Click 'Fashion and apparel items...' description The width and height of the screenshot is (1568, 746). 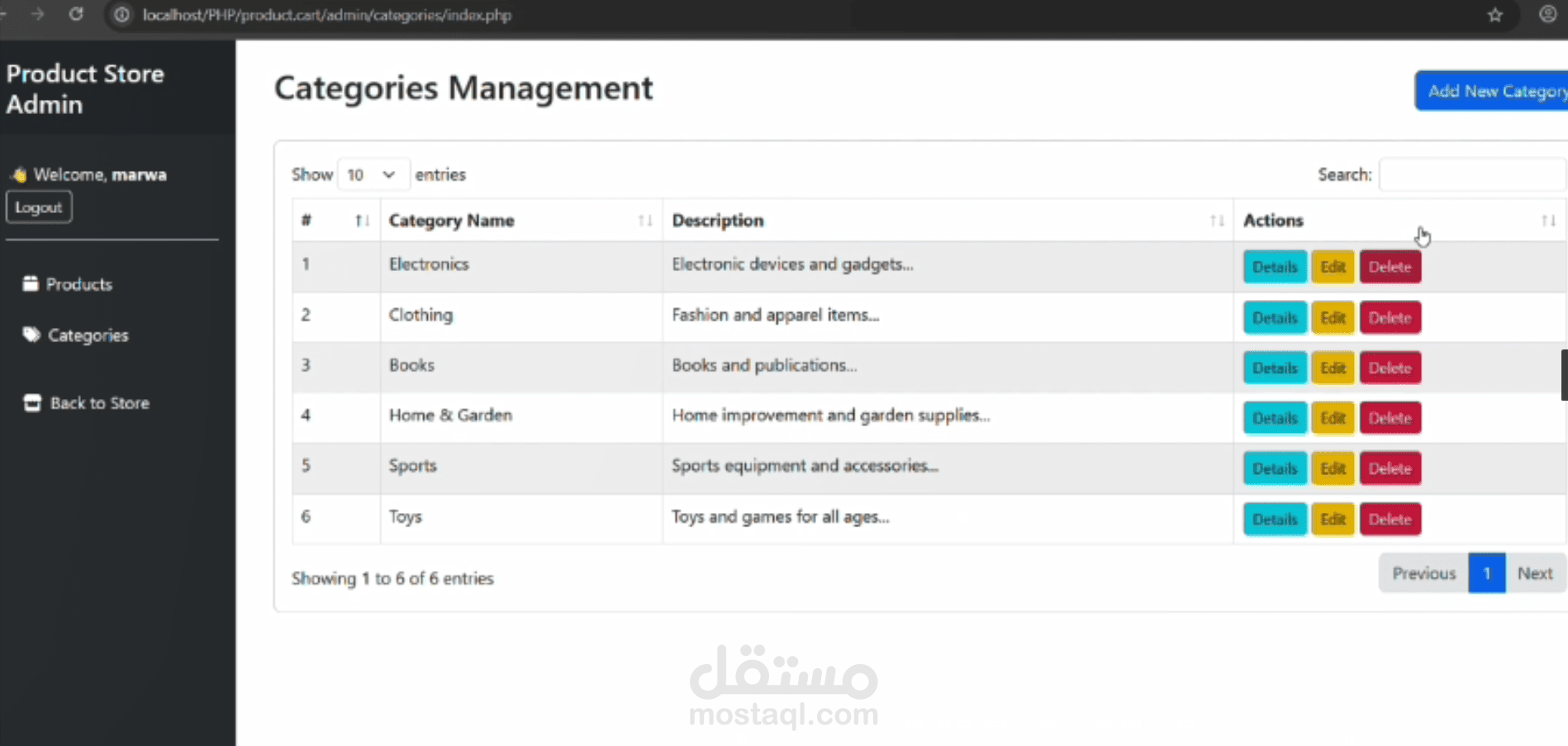click(775, 315)
